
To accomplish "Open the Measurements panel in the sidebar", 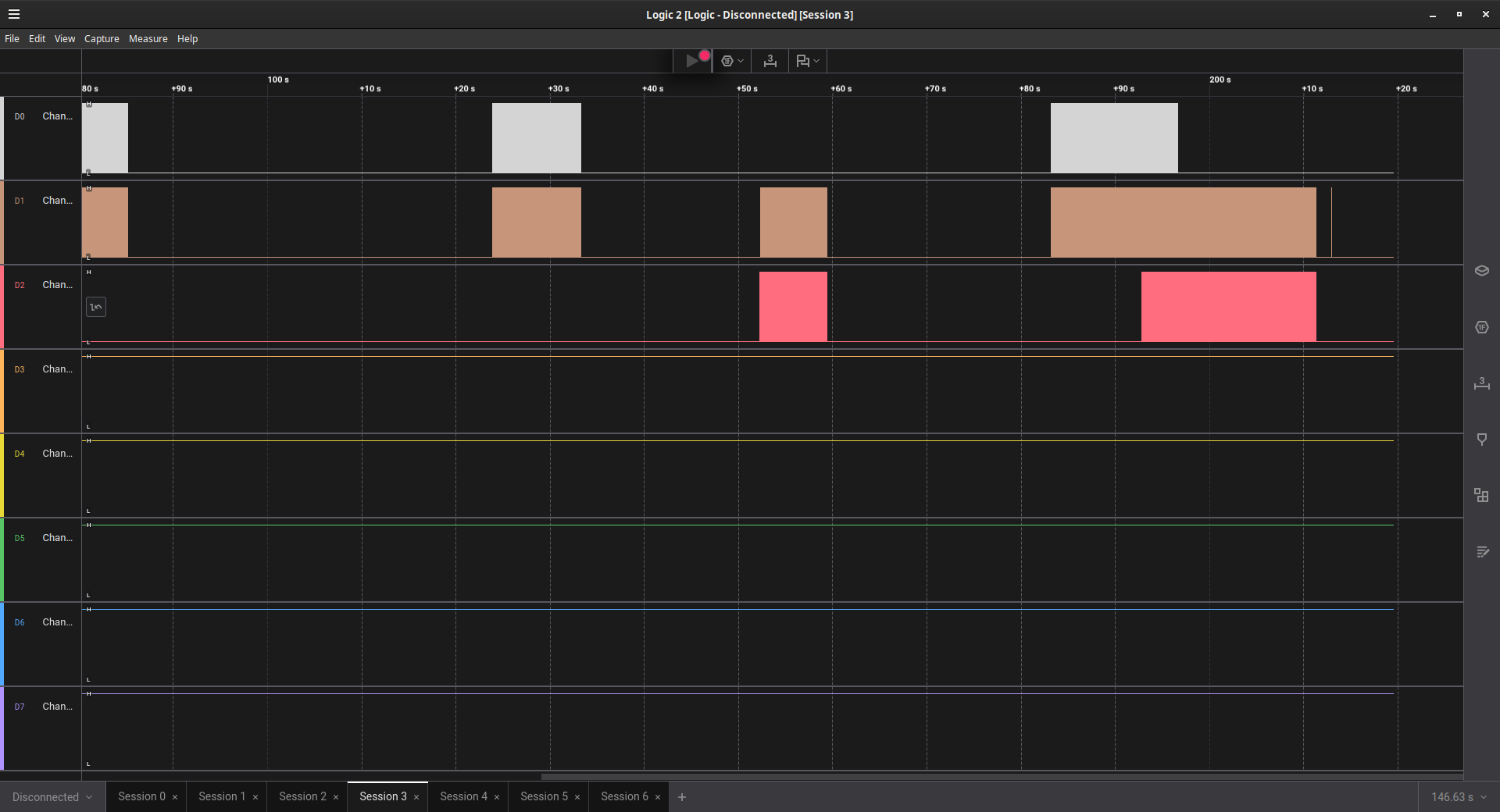I will 1481,383.
